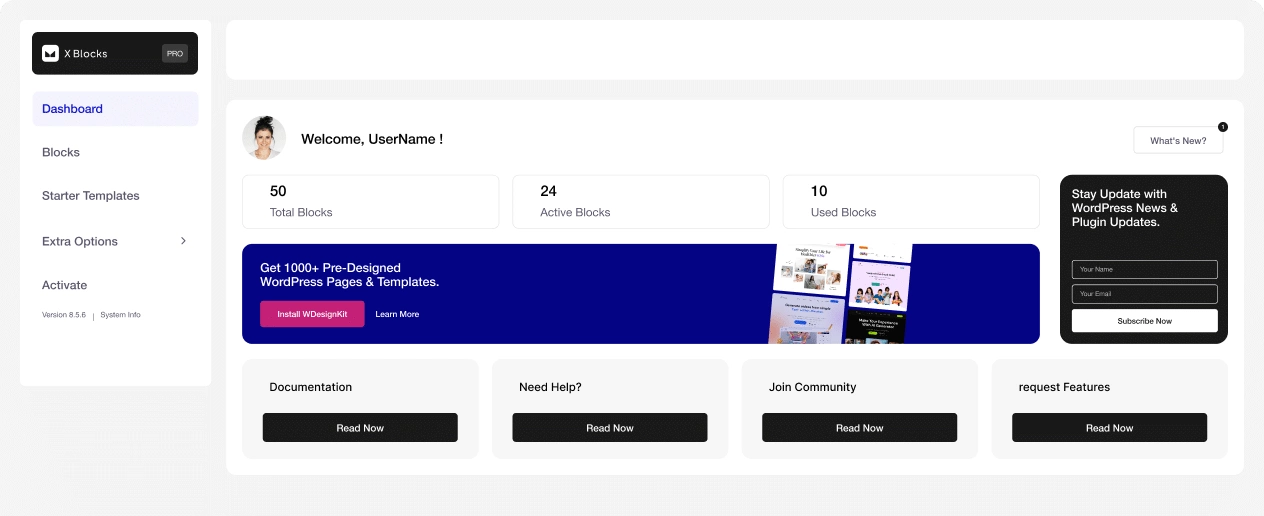The image size is (1264, 516).
Task: Click Install WDesignKit button
Action: 312,314
